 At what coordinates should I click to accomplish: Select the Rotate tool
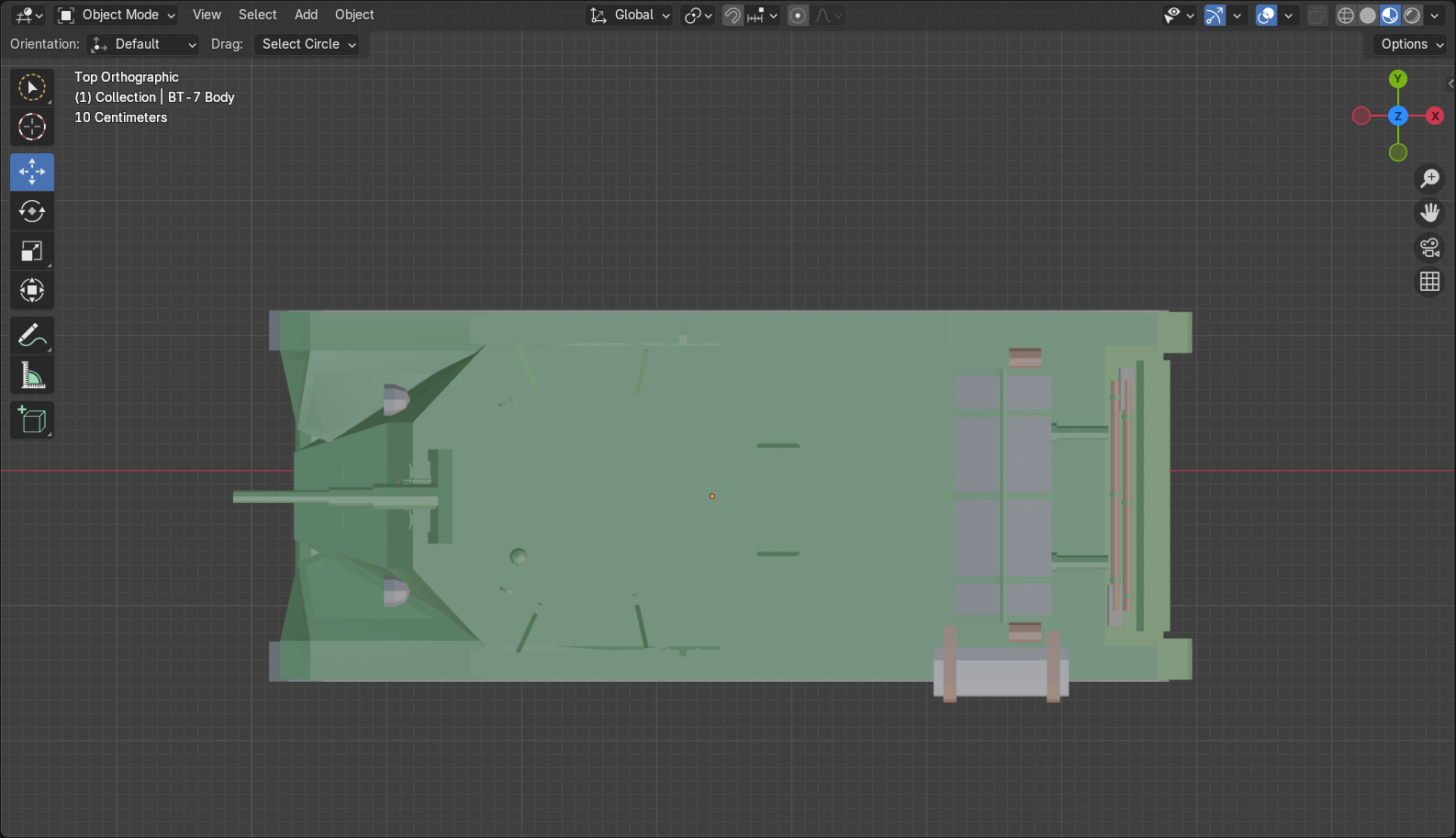[32, 211]
